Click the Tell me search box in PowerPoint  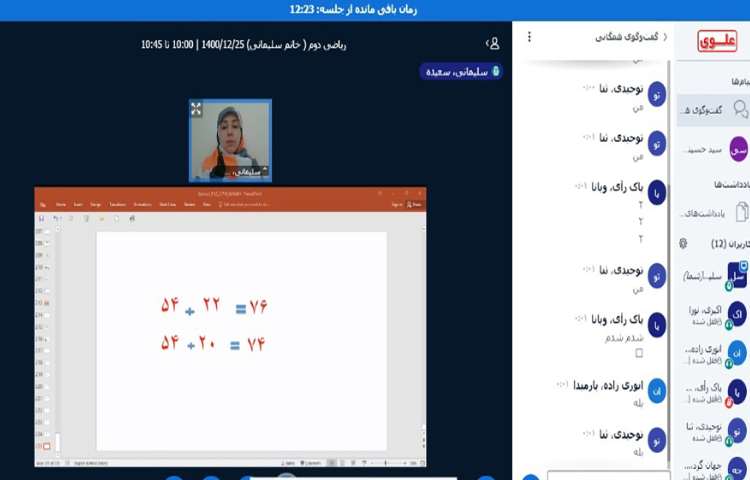coord(244,205)
